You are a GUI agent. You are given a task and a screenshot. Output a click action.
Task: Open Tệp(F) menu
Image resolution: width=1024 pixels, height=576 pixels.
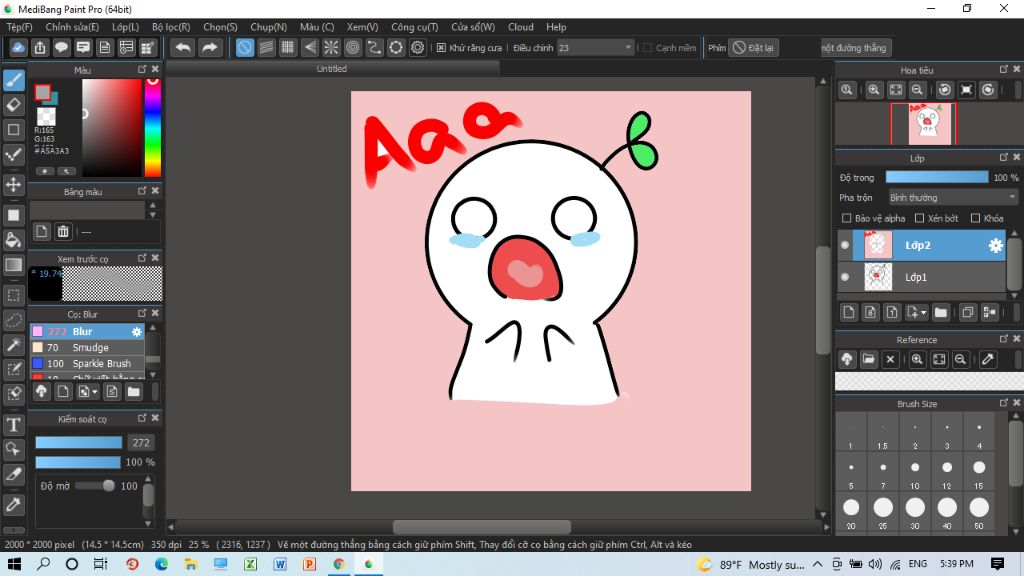coord(20,27)
